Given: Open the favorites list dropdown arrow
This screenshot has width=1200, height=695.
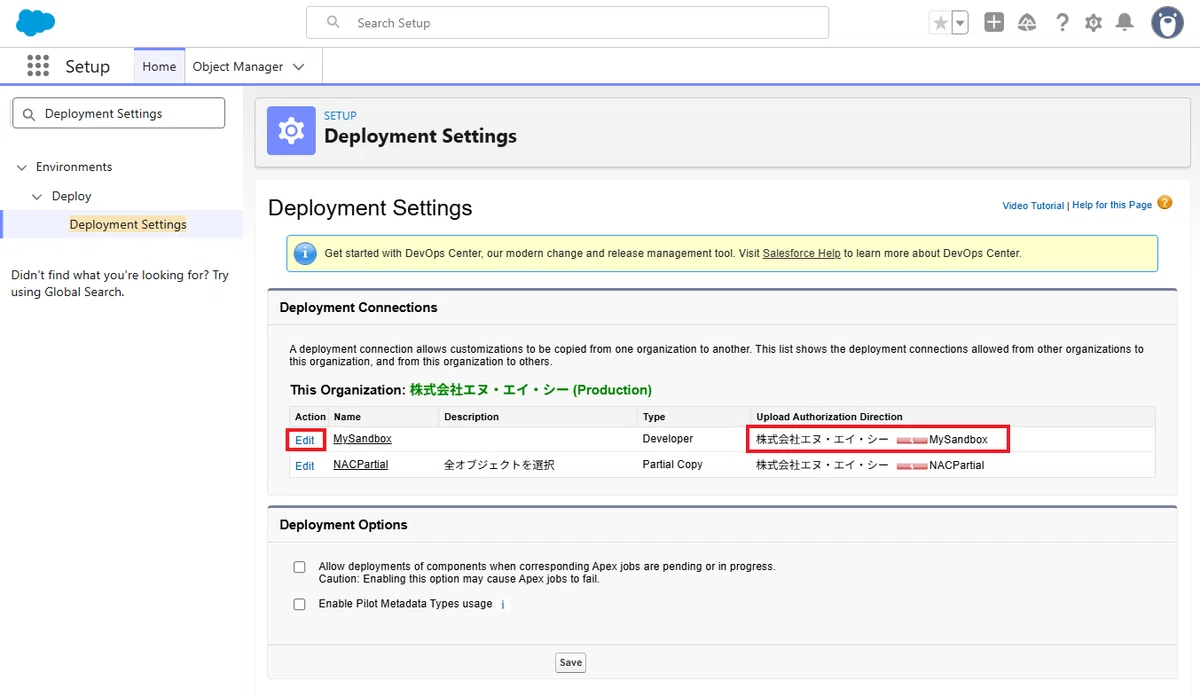Looking at the screenshot, I should [x=960, y=22].
